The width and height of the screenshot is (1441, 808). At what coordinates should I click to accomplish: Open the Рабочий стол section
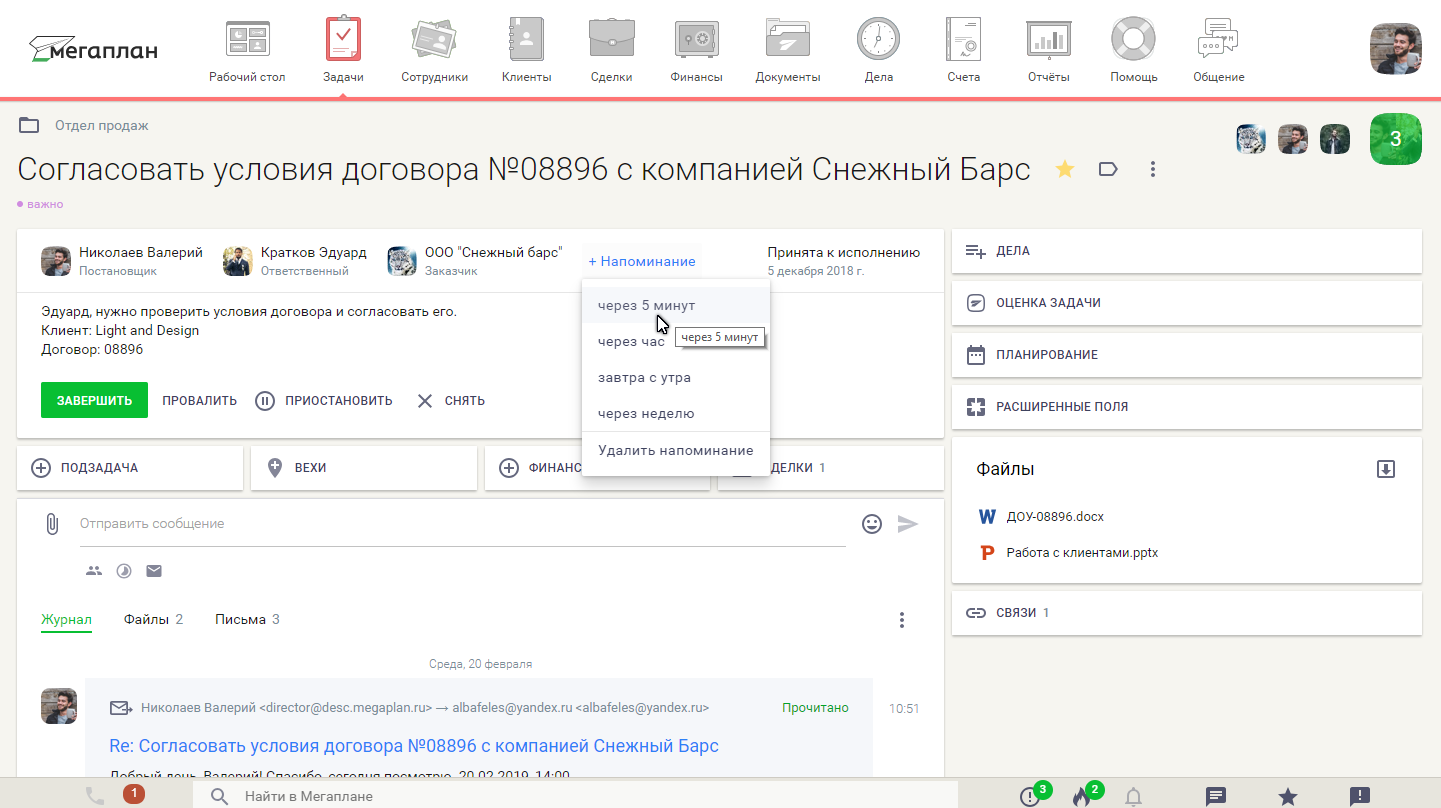247,50
